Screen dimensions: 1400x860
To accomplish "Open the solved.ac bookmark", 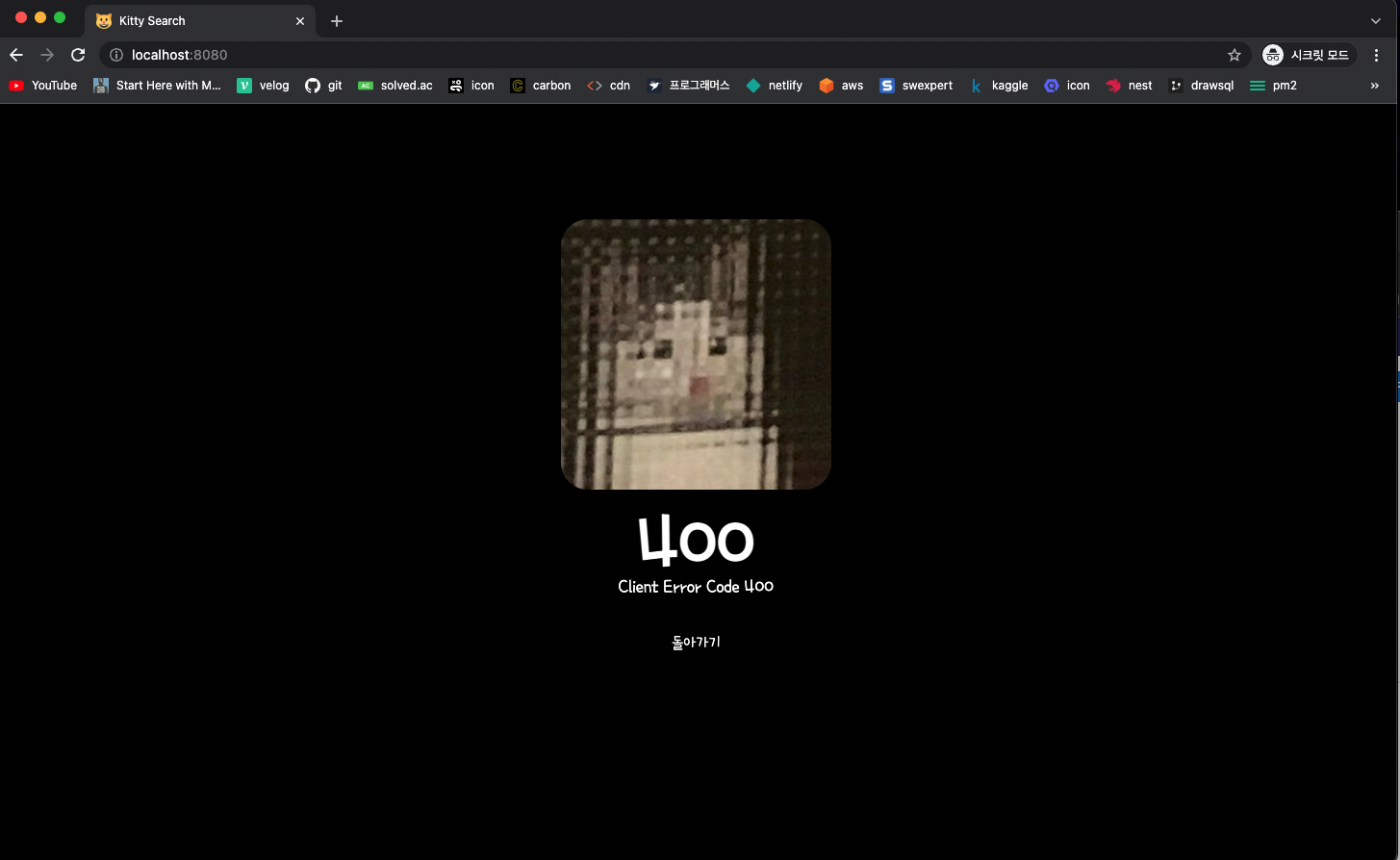I will click(x=395, y=86).
